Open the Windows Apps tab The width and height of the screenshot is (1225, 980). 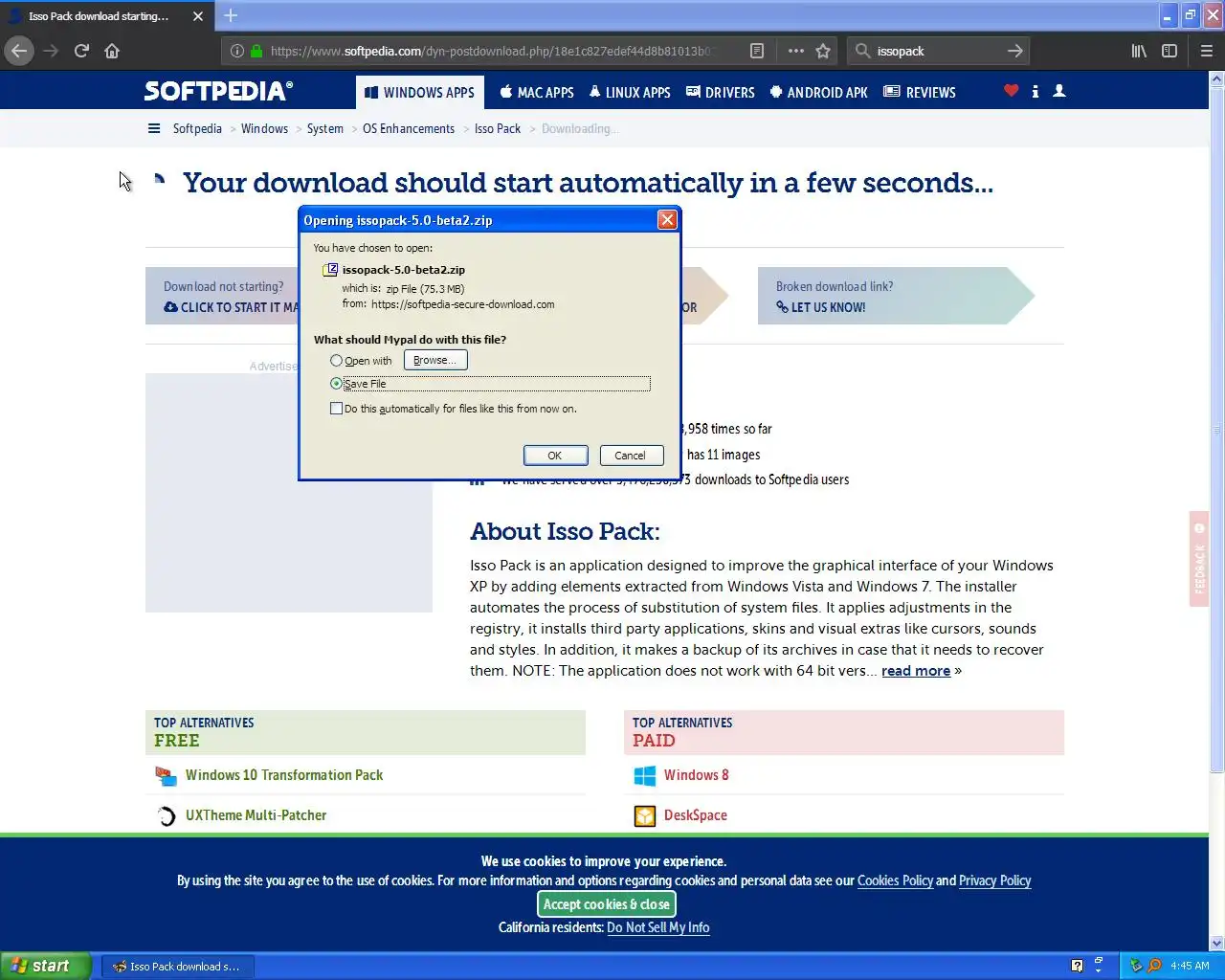(x=420, y=93)
